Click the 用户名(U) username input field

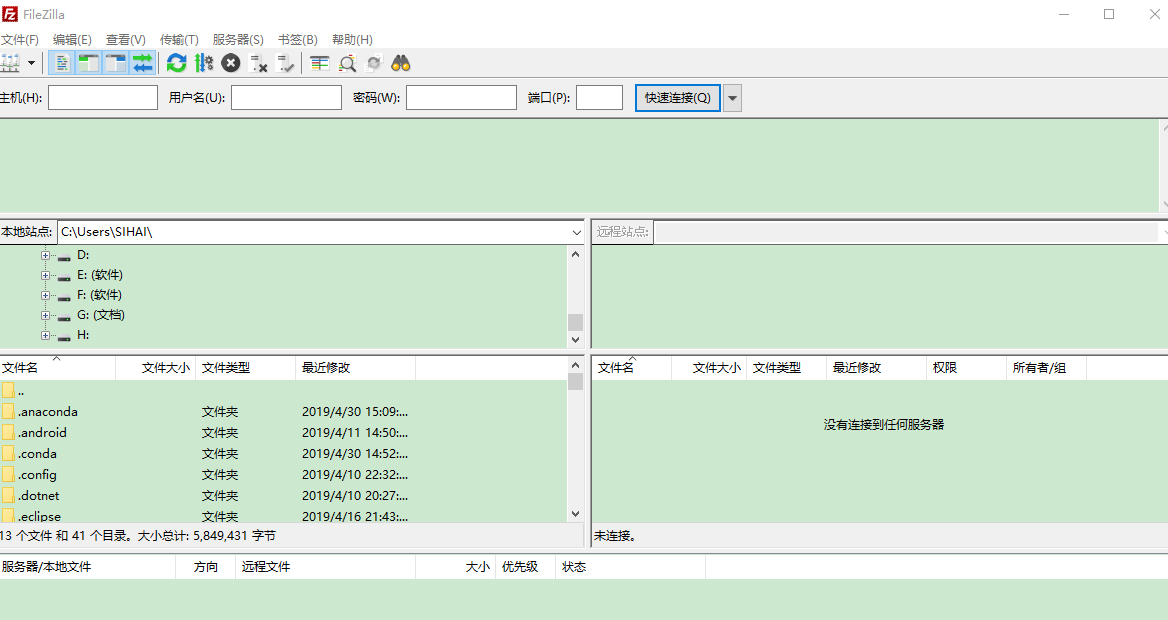[286, 98]
